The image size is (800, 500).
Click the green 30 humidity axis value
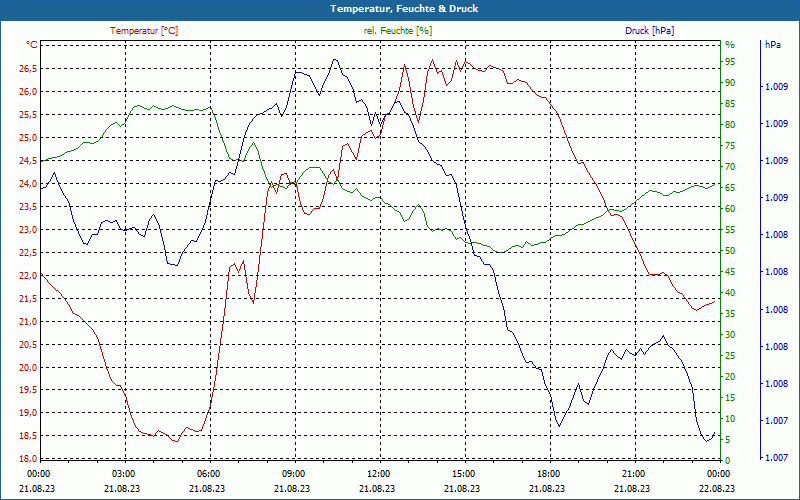point(730,335)
